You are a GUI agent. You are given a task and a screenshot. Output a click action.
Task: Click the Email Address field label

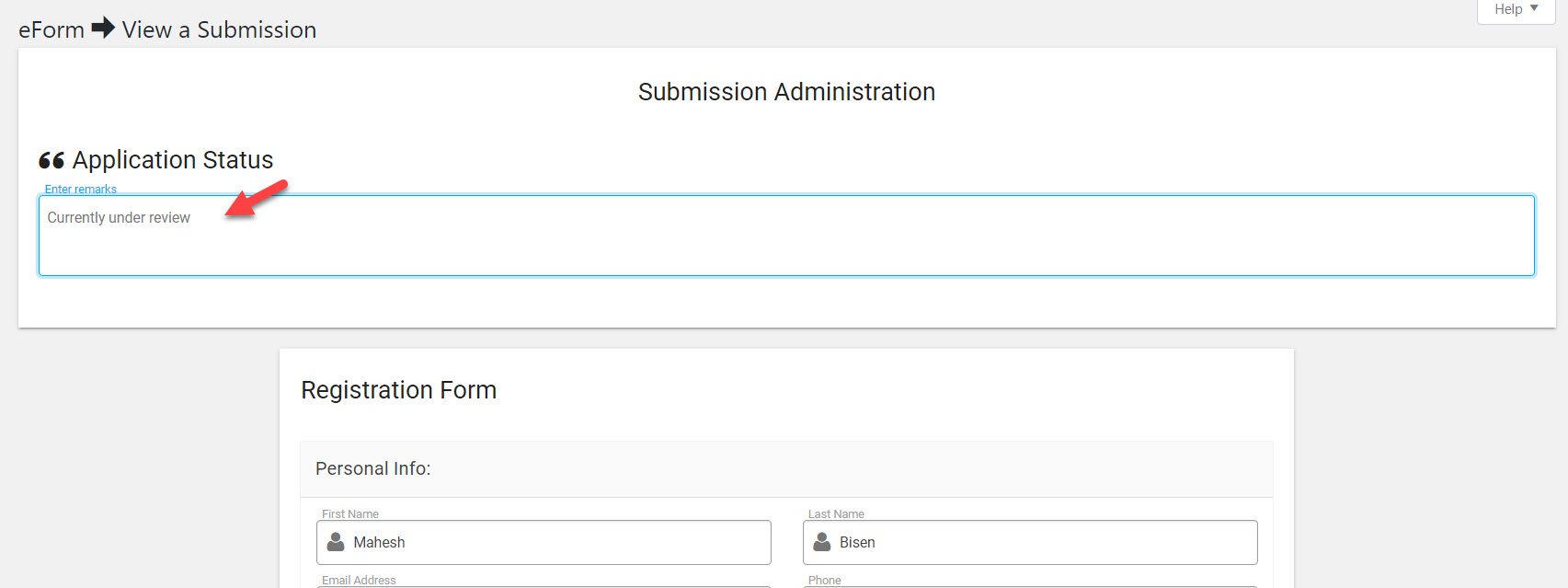coord(359,581)
